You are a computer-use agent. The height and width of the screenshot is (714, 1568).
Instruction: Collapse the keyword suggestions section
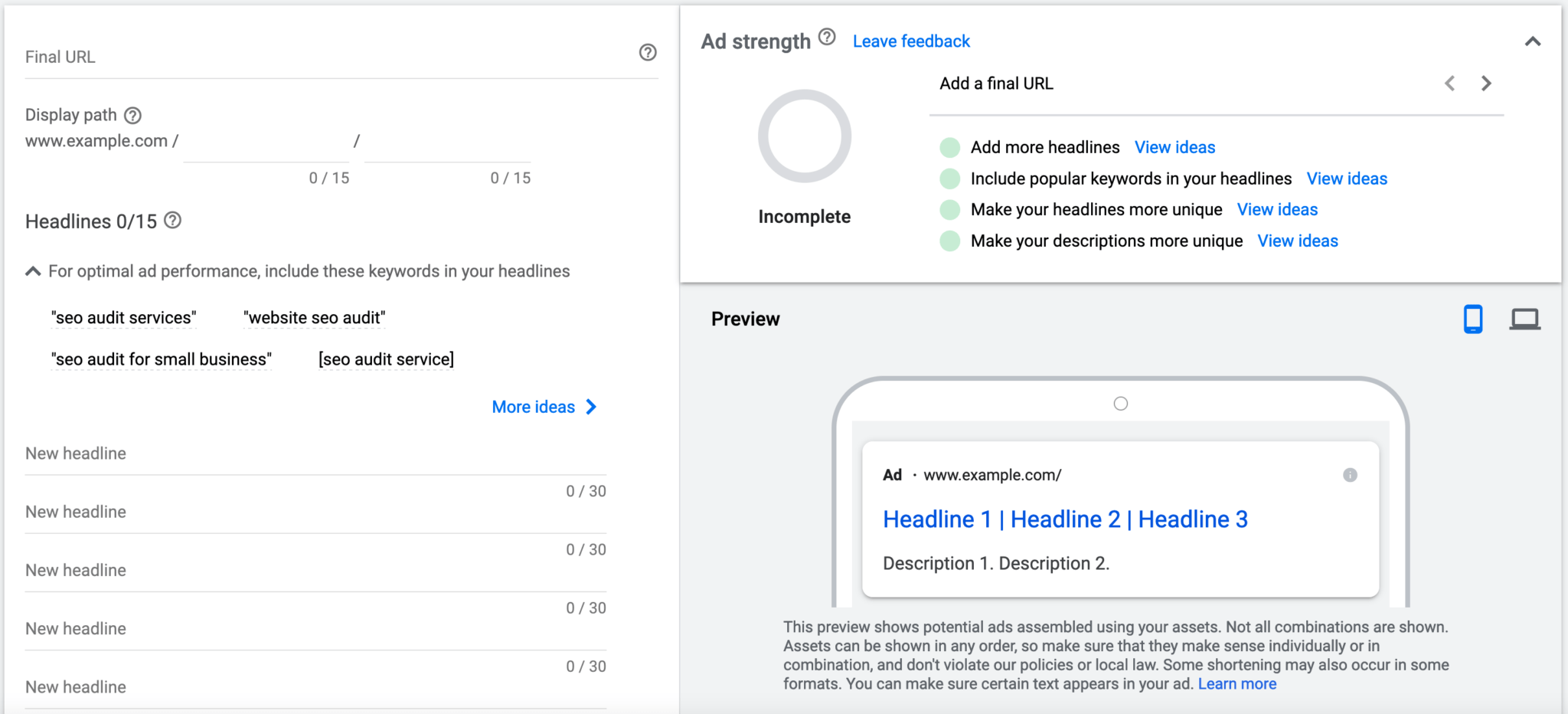(x=33, y=270)
